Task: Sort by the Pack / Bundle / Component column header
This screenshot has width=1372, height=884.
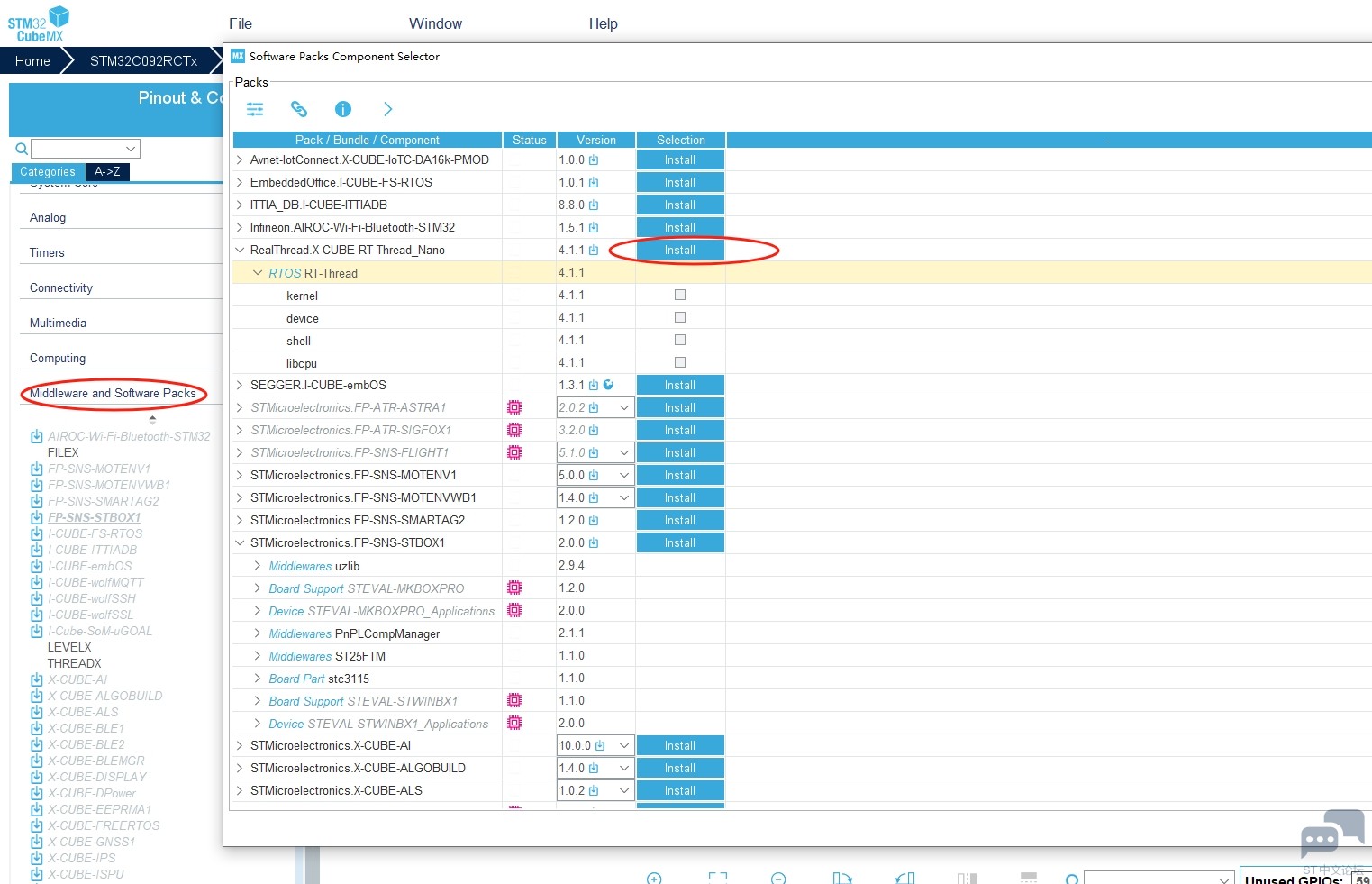Action: pyautogui.click(x=368, y=140)
